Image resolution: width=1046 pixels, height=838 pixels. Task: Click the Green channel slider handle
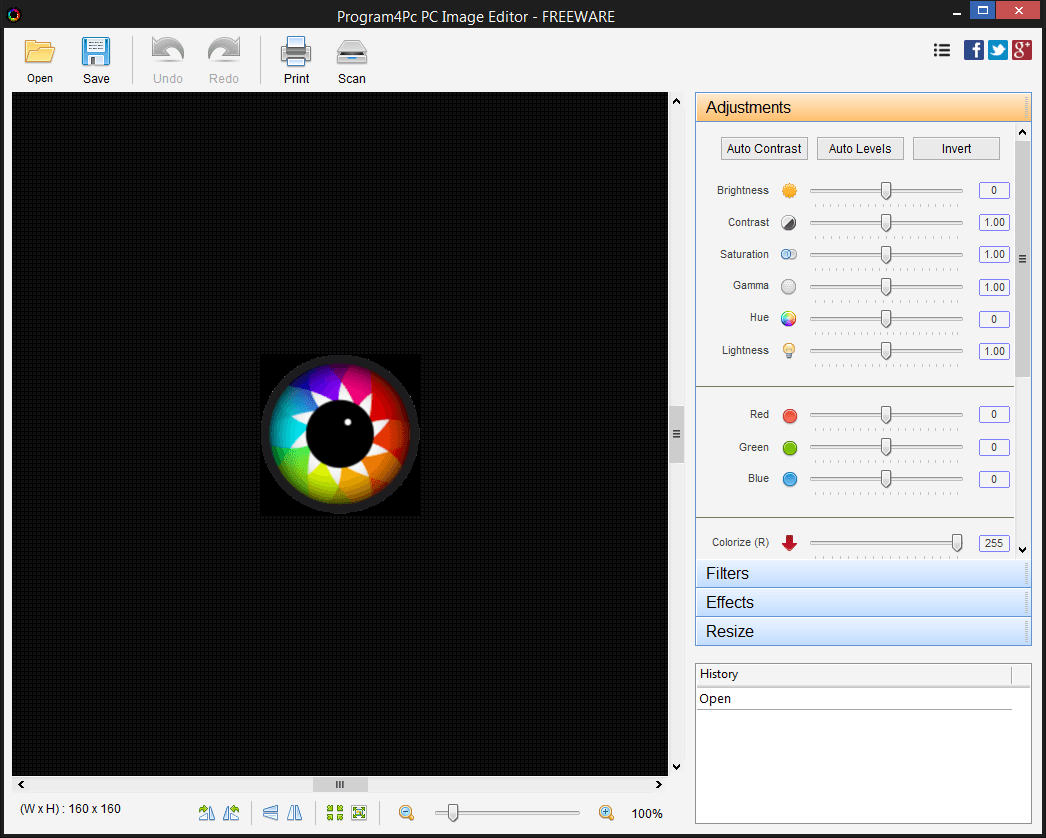(x=886, y=447)
